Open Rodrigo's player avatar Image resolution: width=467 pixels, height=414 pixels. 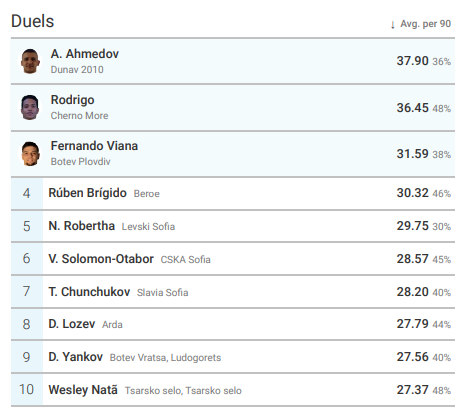[30, 107]
